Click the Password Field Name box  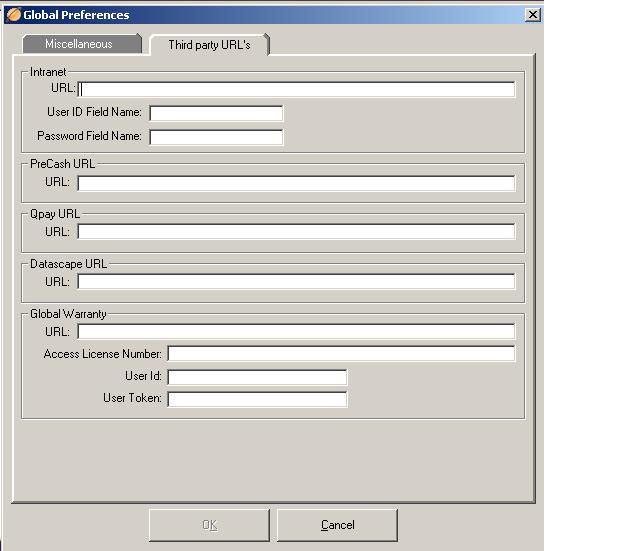click(x=216, y=137)
